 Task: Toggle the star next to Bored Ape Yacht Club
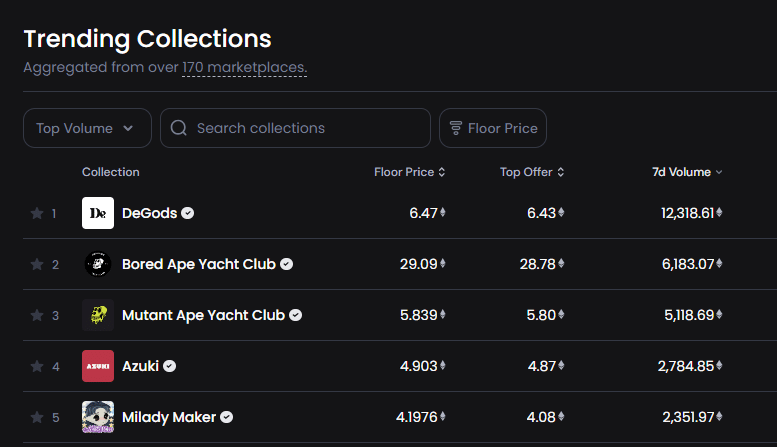pyautogui.click(x=37, y=265)
